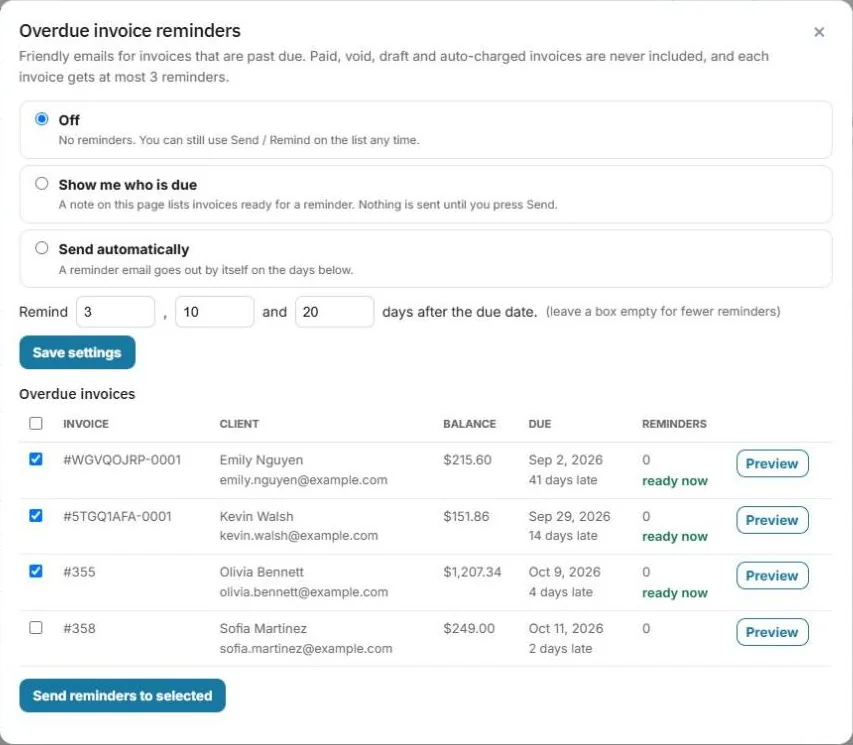Click the $249.00 balance value
This screenshot has height=745, width=853.
(x=469, y=629)
